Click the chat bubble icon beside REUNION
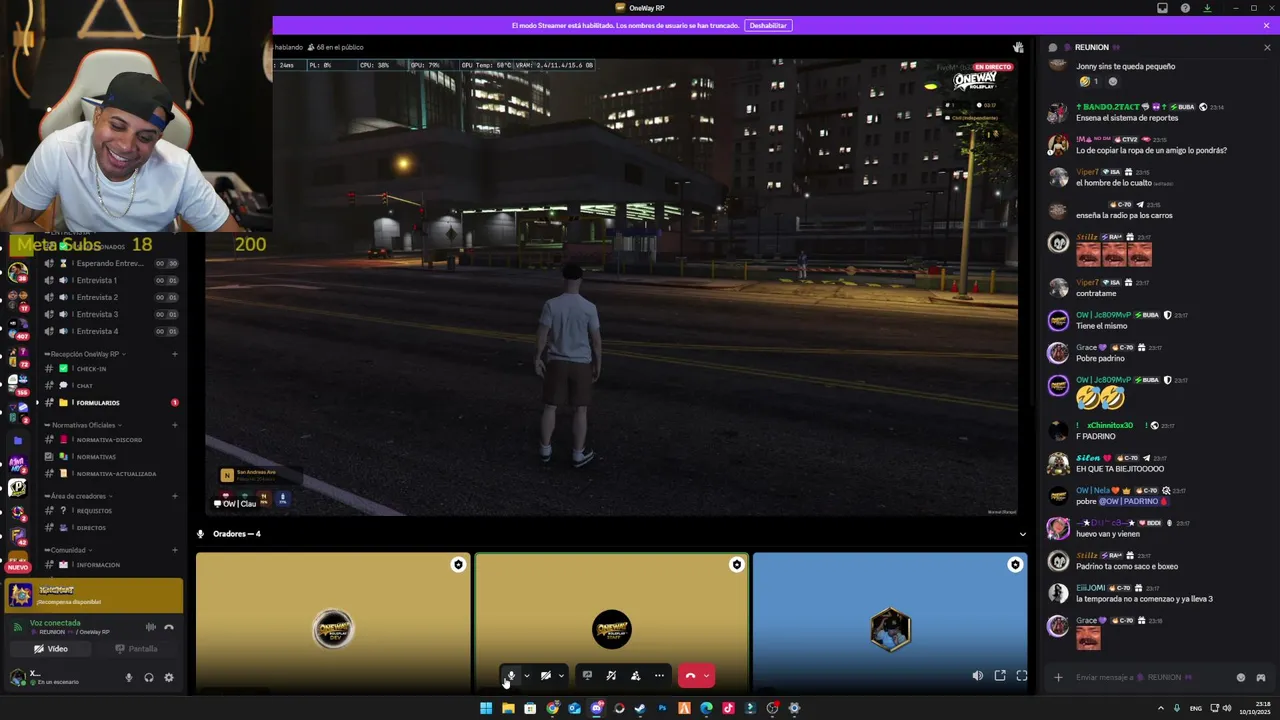This screenshot has height=720, width=1280. tap(1052, 47)
